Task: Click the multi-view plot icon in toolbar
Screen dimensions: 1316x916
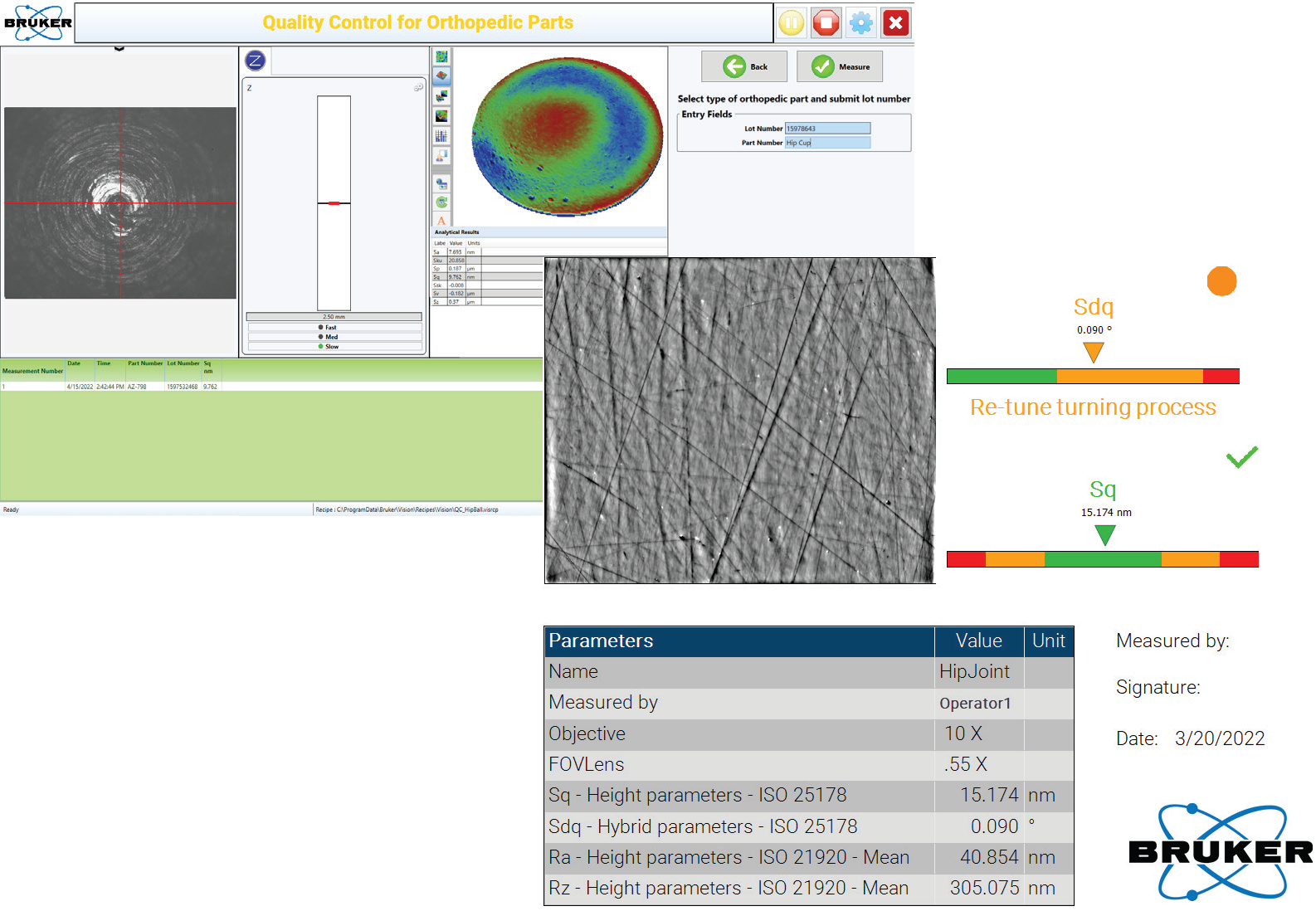Action: point(441,96)
